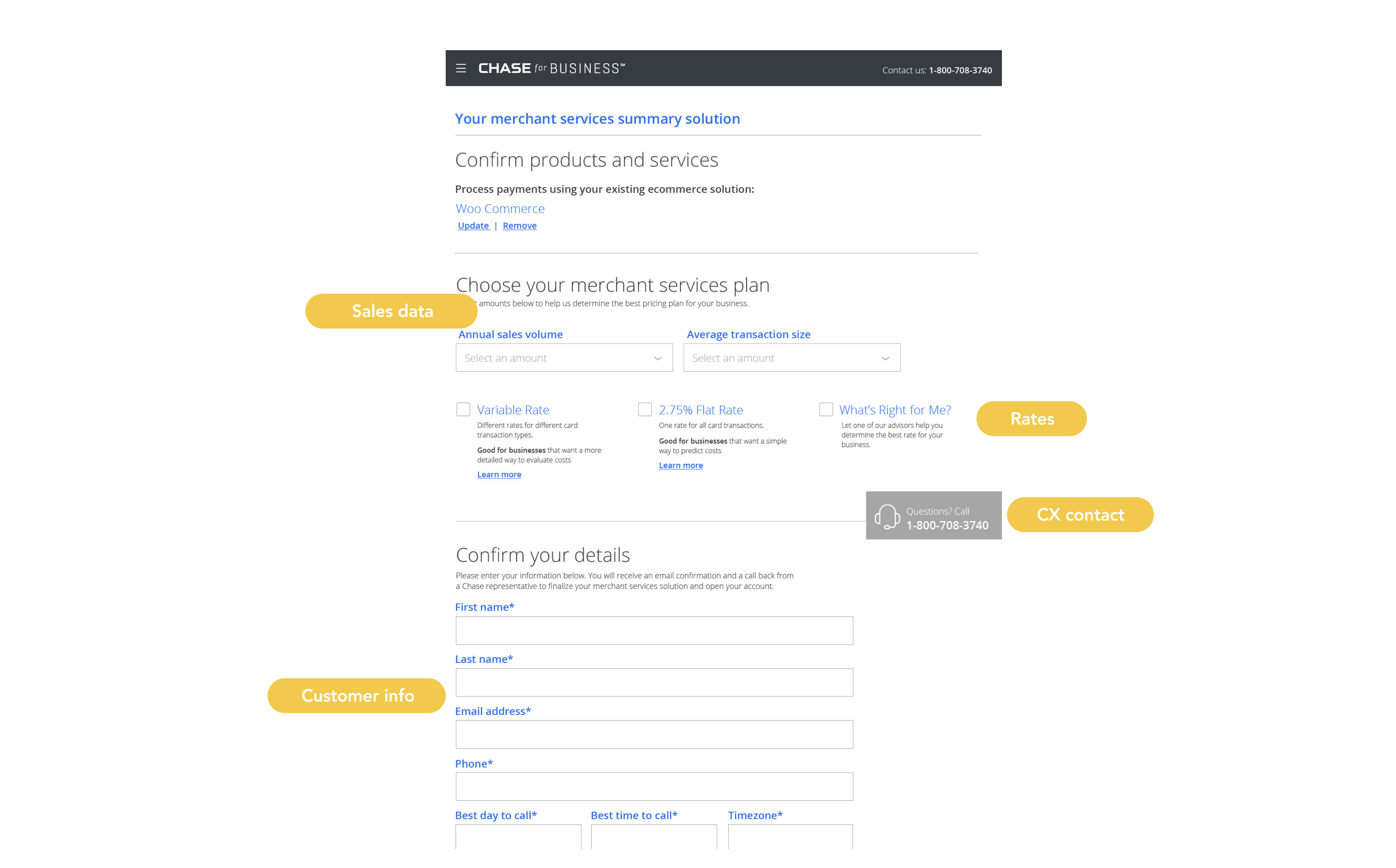Open the hamburger menu icon
Viewport: 1396px width, 868px height.
460,68
